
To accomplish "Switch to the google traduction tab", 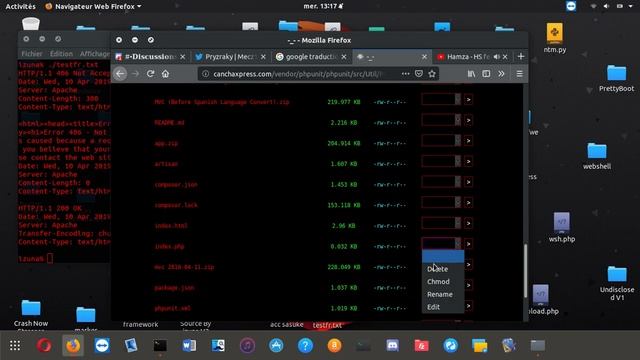I will pyautogui.click(x=311, y=57).
